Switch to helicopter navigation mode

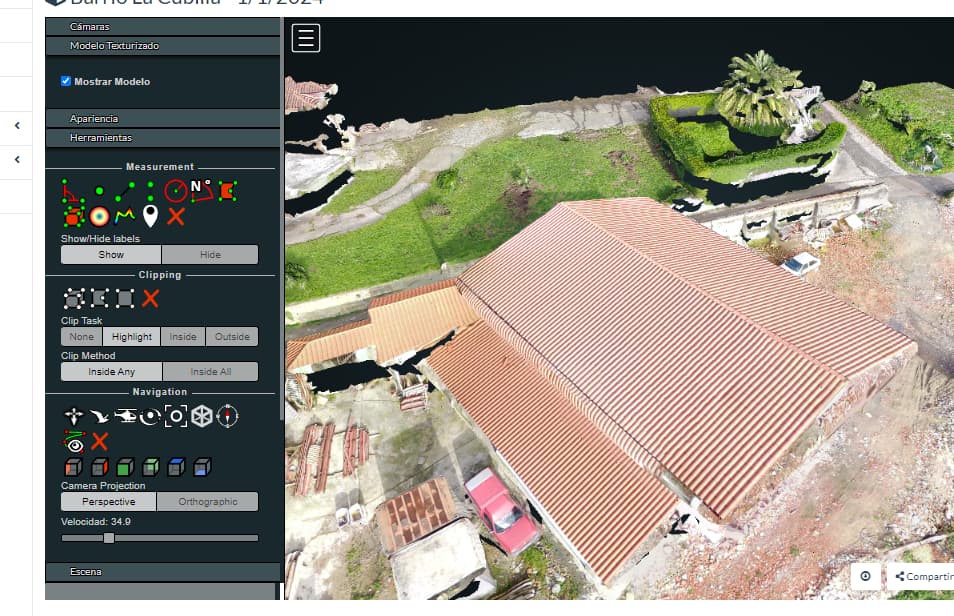126,416
